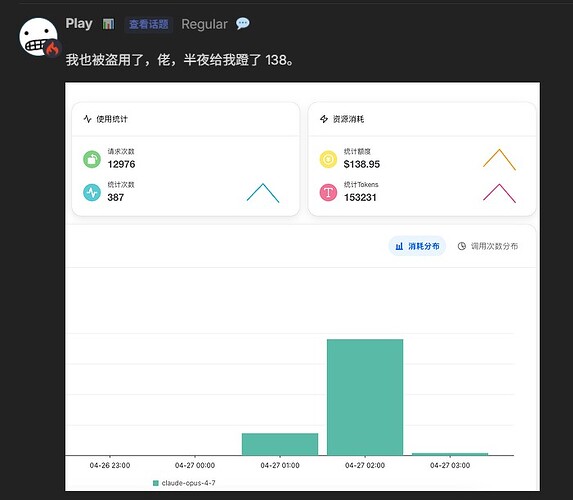Click the teal 统计次数 pulse icon
573x500 pixels.
[92, 192]
